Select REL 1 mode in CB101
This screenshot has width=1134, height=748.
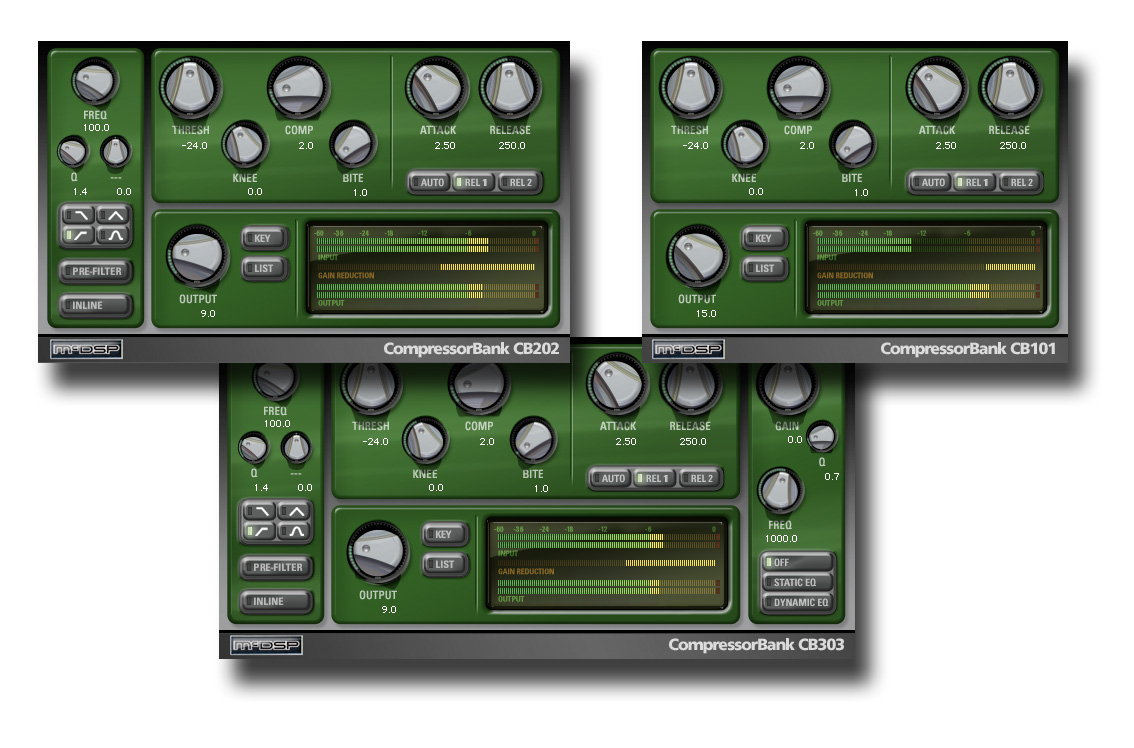click(x=973, y=182)
